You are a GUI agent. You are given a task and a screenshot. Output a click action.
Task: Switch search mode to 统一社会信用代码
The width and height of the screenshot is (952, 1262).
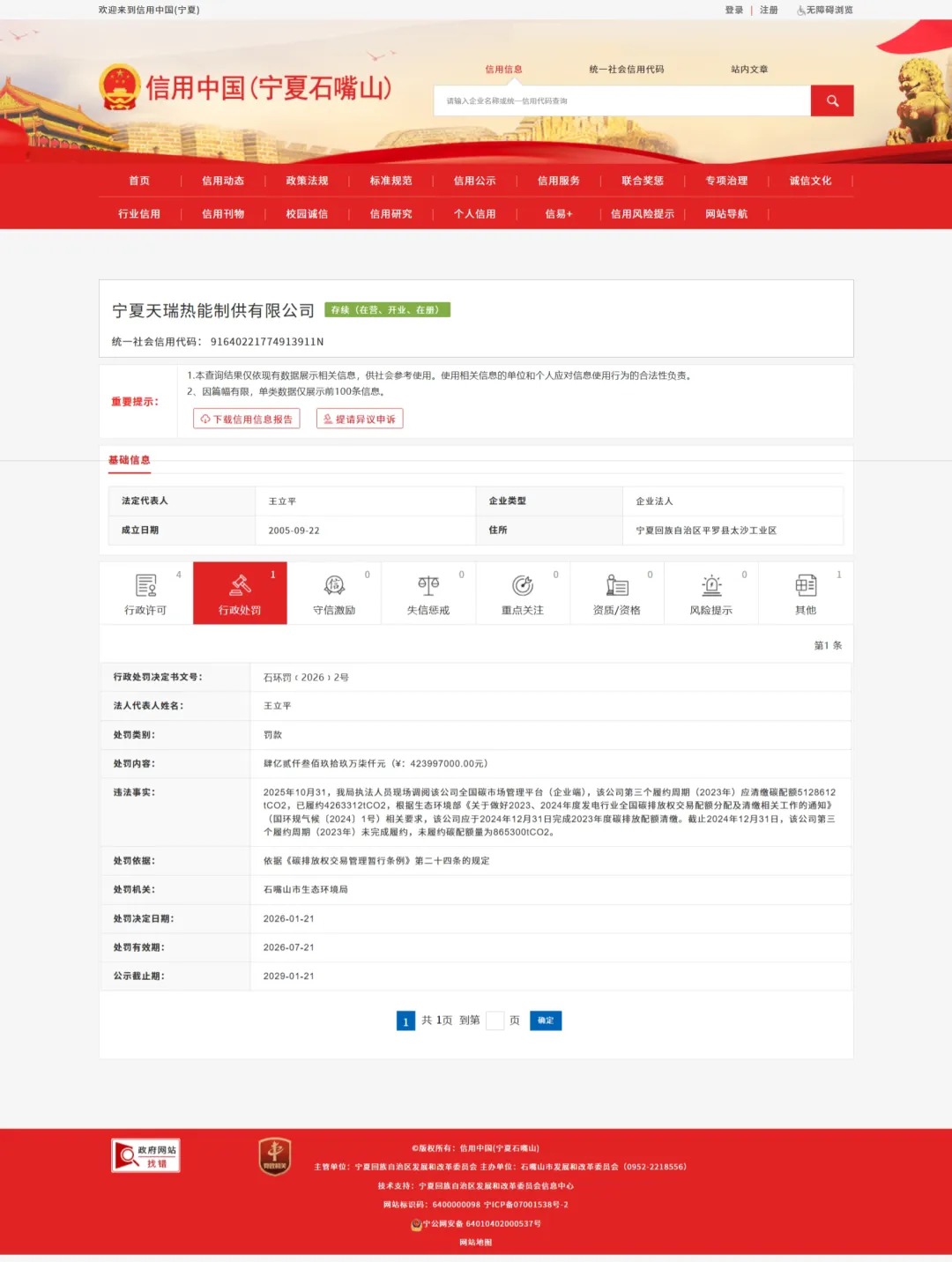(626, 70)
